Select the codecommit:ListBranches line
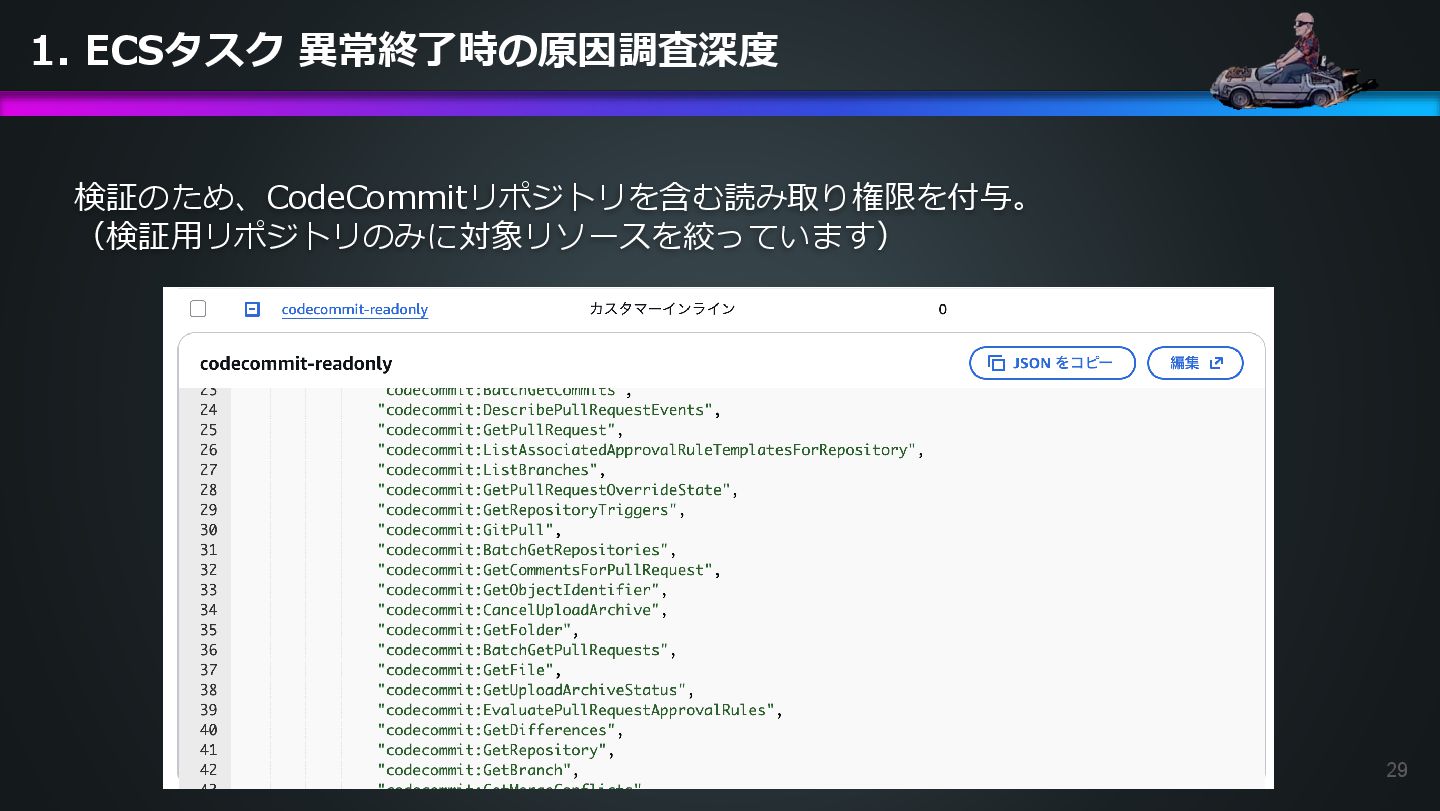Screen dimensions: 1440x811 click(x=492, y=470)
